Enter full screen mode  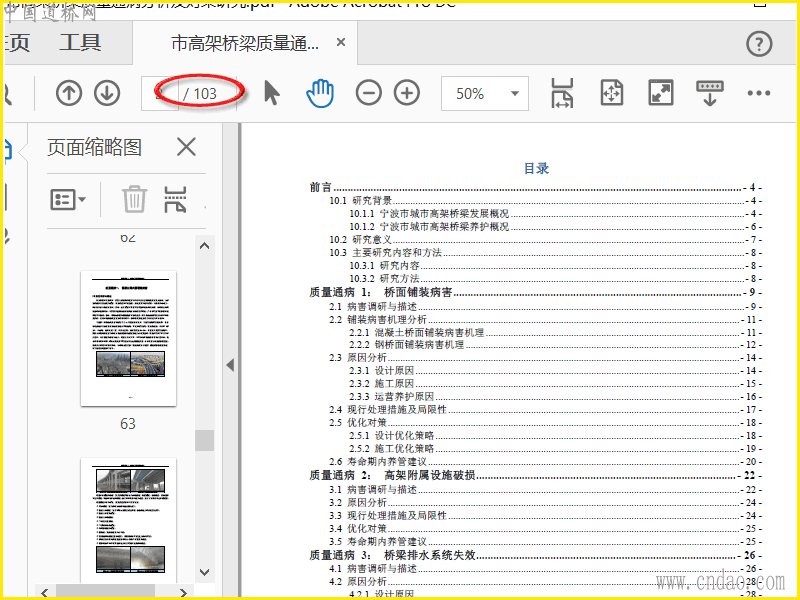661,93
